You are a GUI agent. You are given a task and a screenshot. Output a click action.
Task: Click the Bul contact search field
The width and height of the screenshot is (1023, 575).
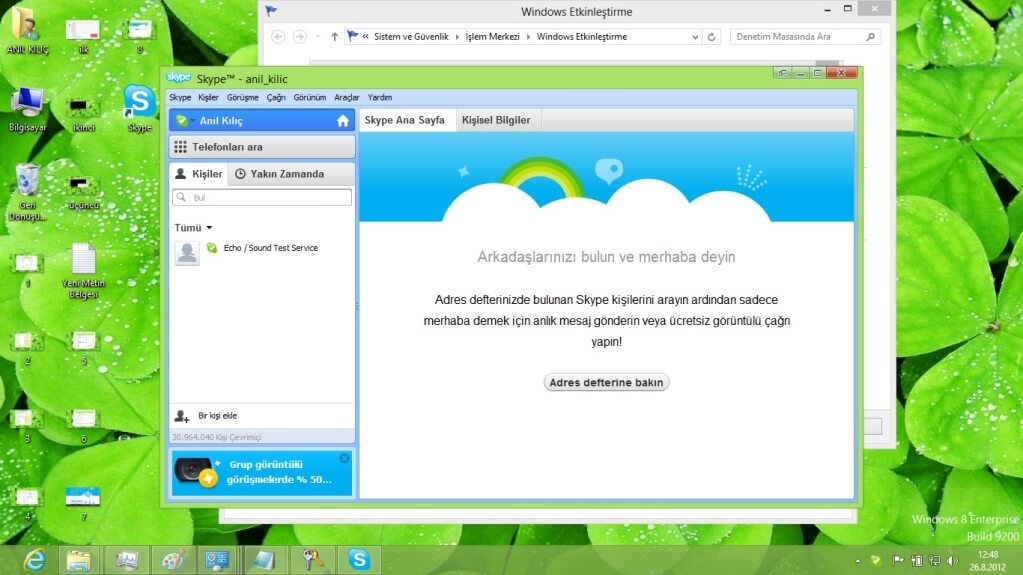pos(262,198)
